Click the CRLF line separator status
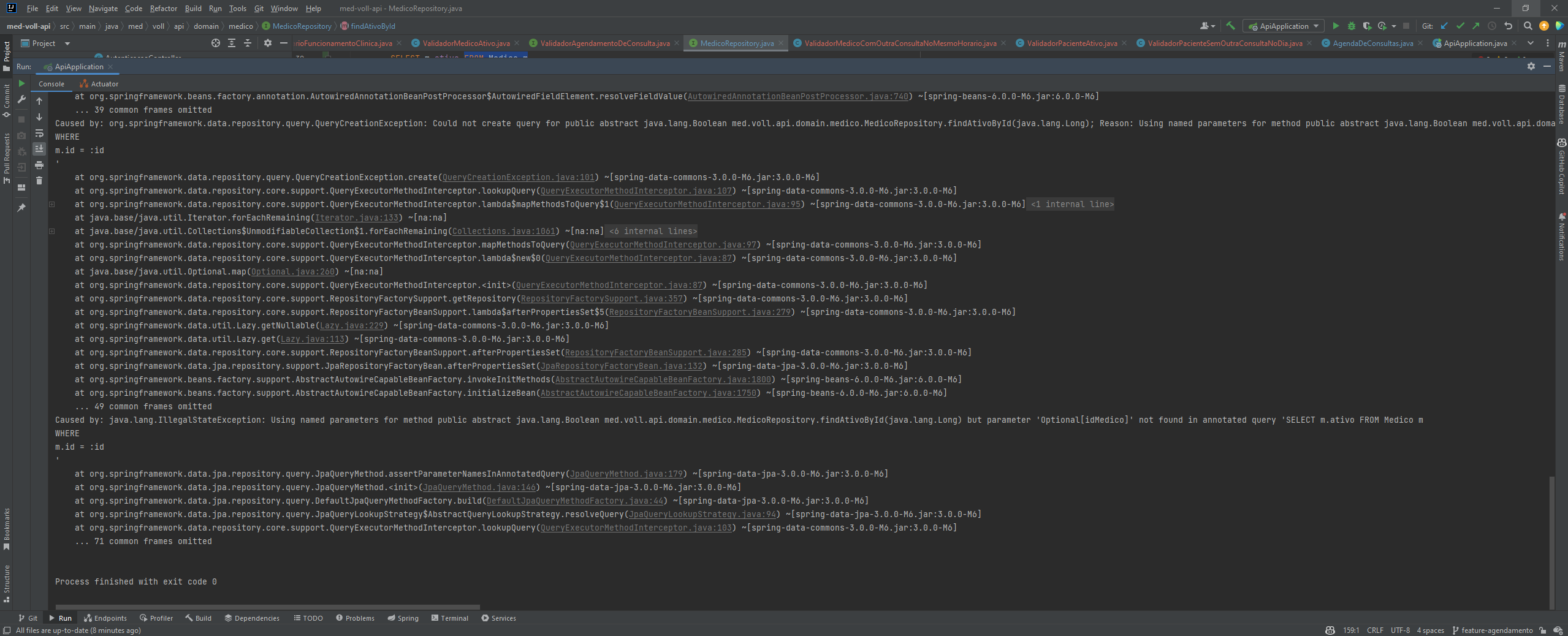Image resolution: width=1568 pixels, height=636 pixels. (1375, 630)
